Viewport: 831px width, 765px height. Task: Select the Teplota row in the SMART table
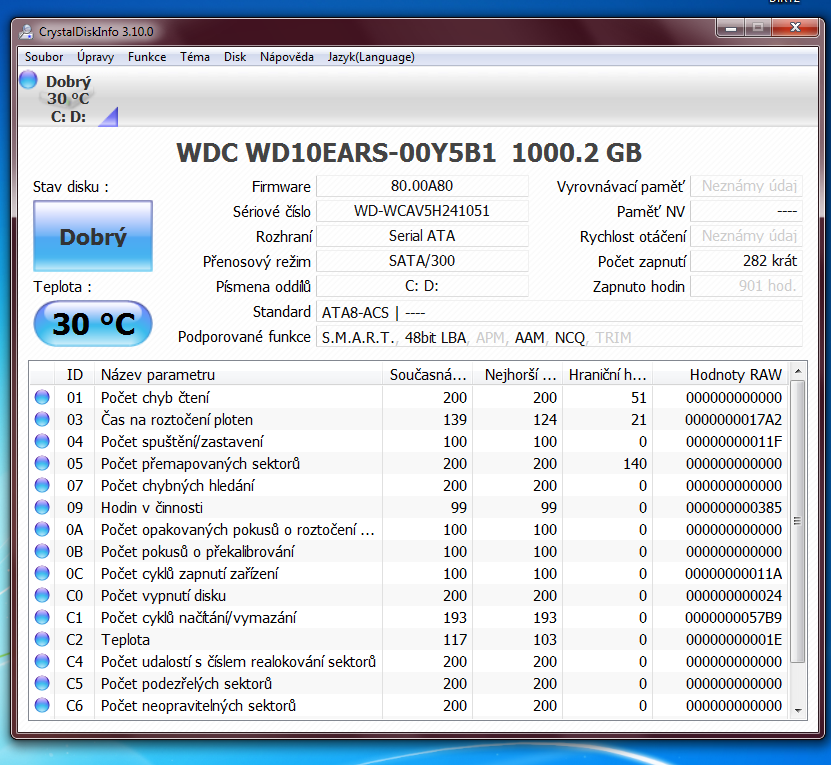pyautogui.click(x=409, y=639)
